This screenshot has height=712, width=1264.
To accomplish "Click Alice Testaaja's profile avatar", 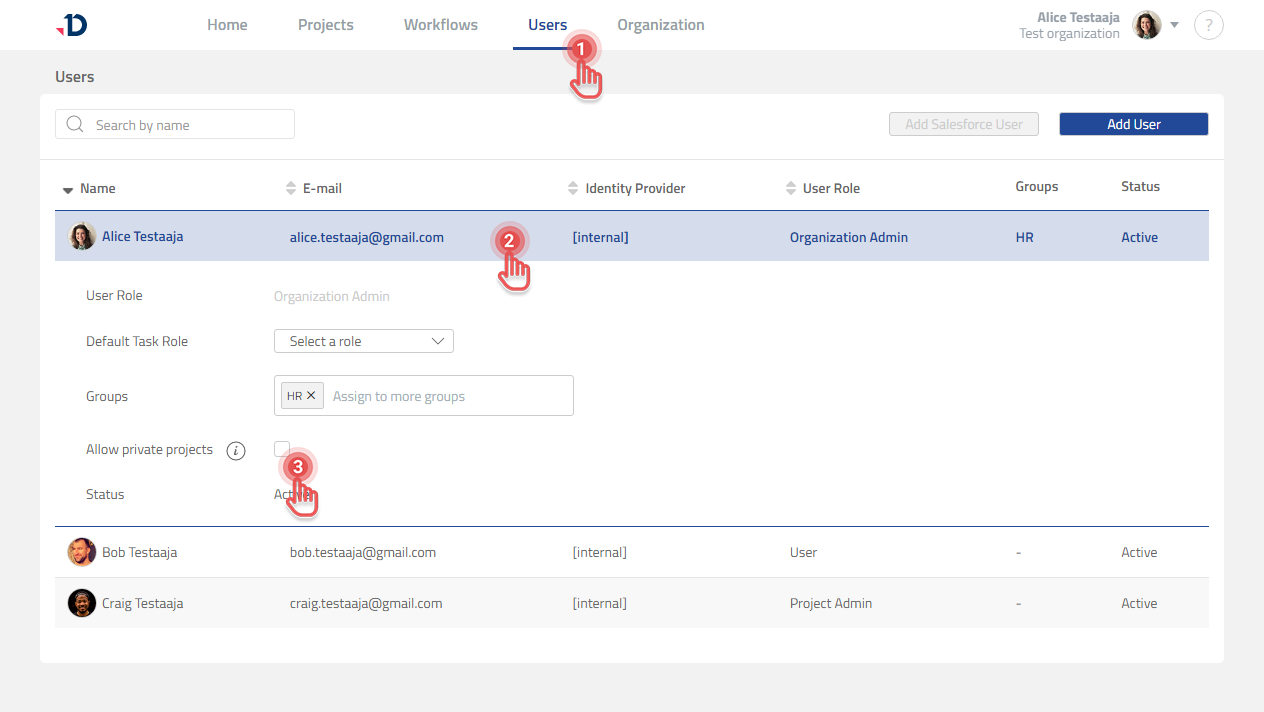I will coord(81,236).
